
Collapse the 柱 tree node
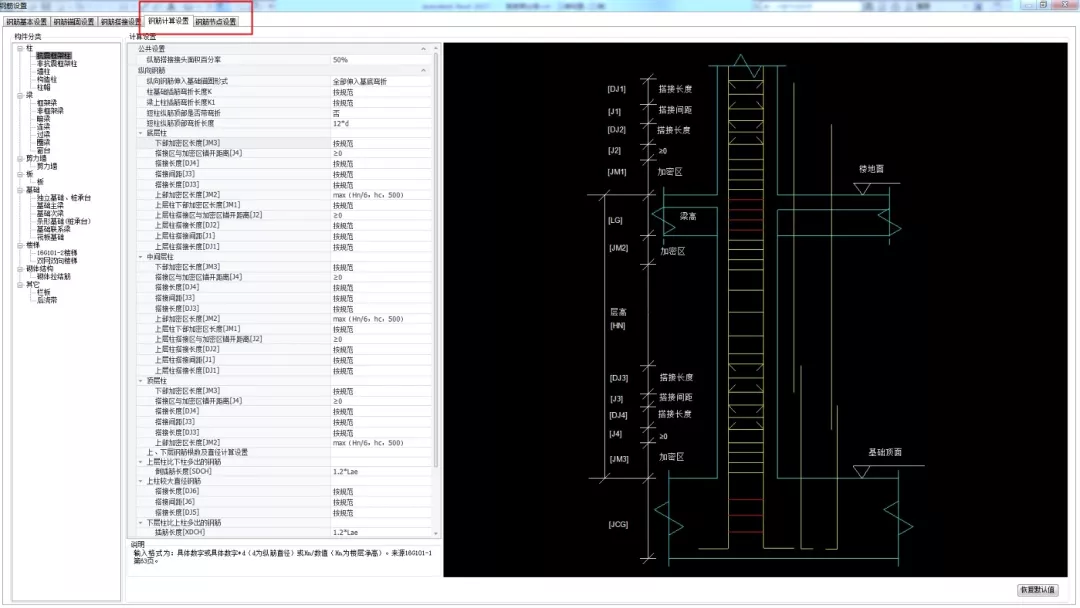pos(19,47)
